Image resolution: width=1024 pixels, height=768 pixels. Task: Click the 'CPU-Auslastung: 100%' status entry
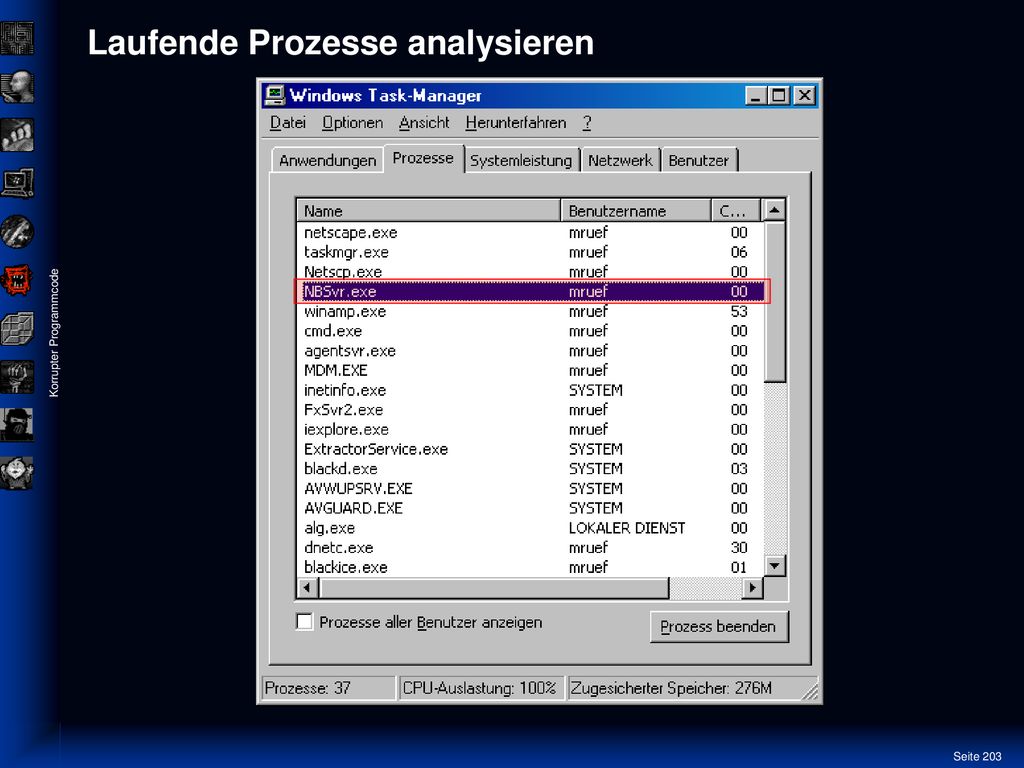[x=481, y=688]
